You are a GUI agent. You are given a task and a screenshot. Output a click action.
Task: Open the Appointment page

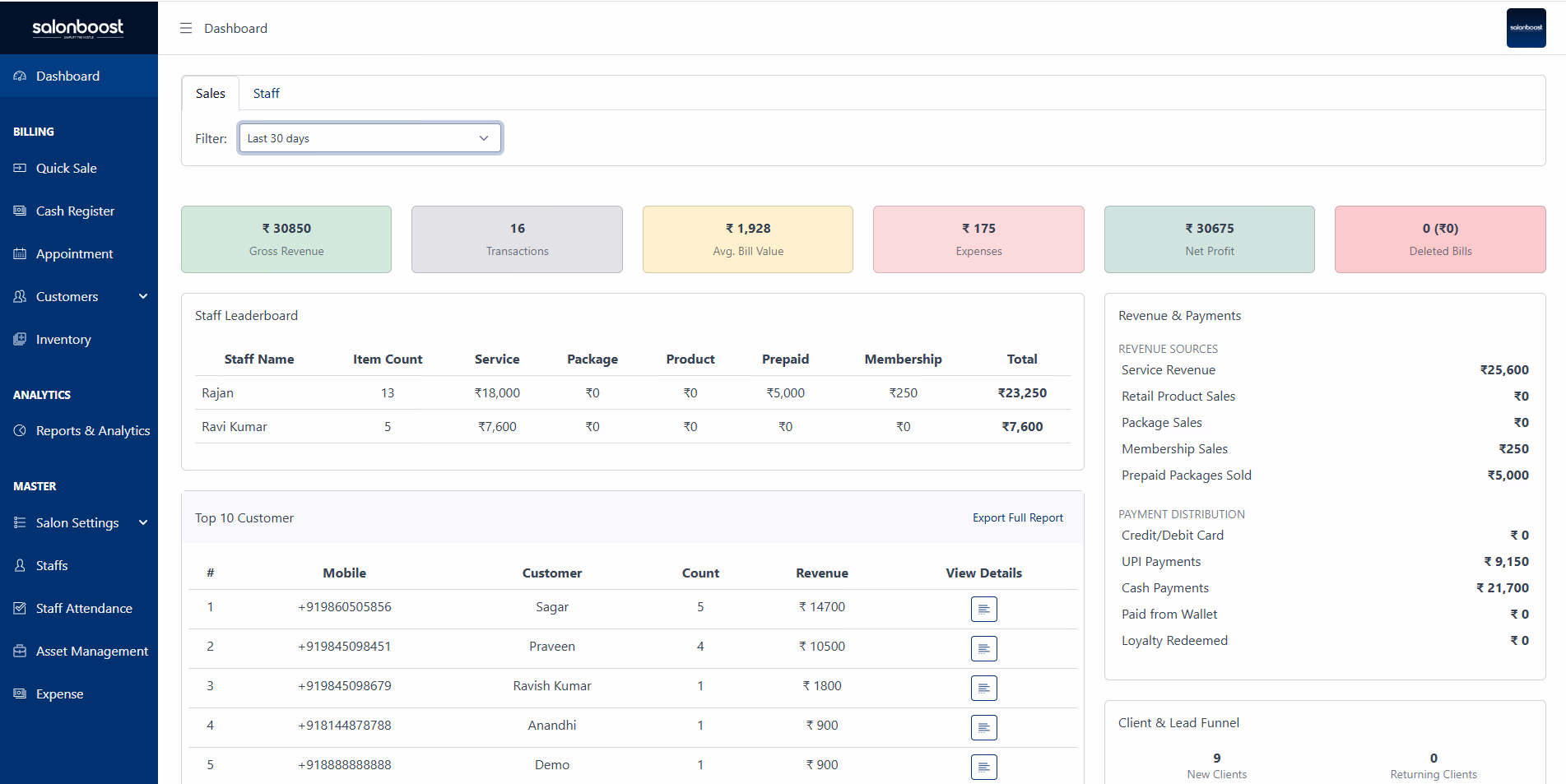click(x=79, y=253)
